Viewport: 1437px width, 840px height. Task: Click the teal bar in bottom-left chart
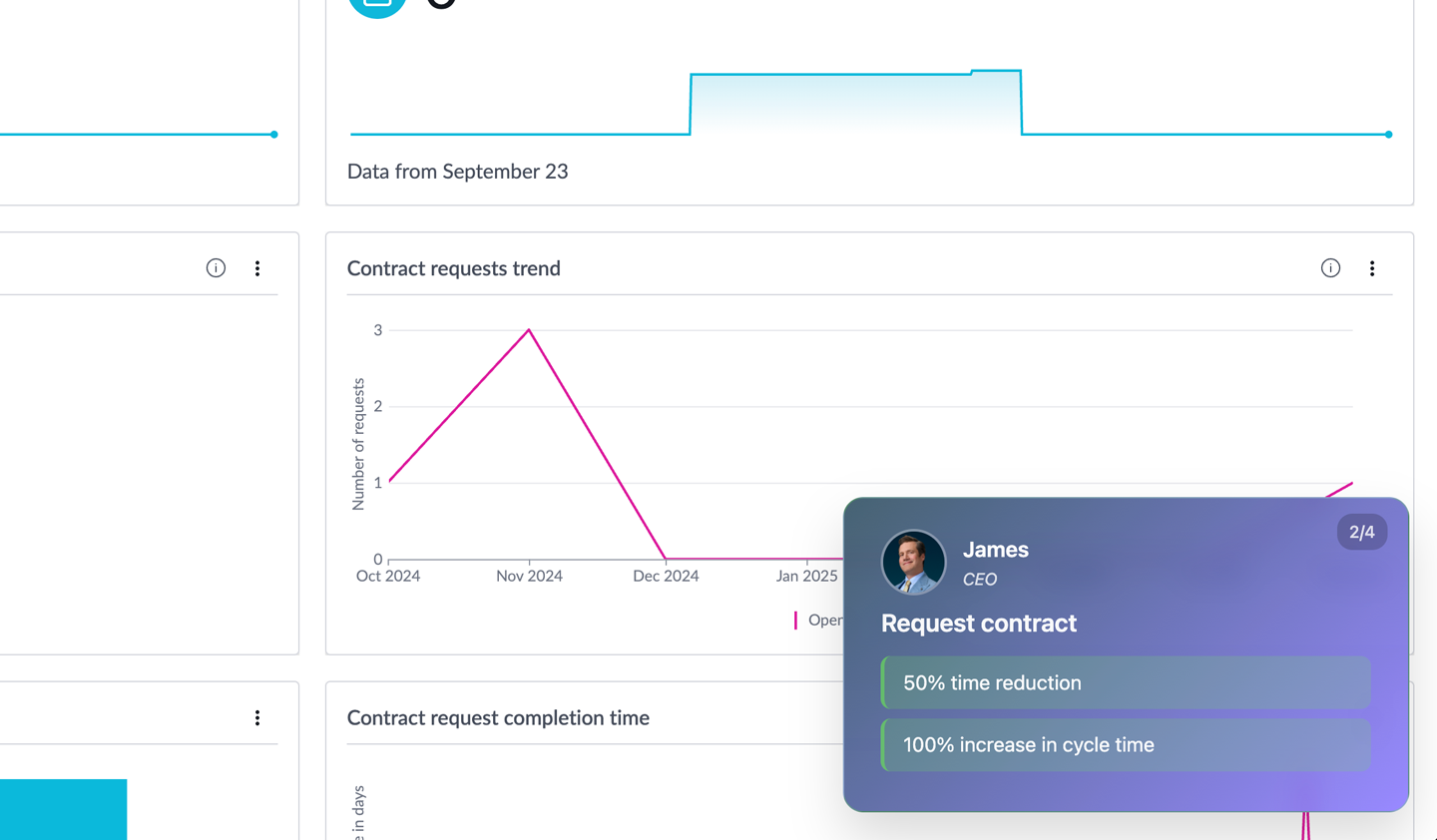(x=63, y=809)
